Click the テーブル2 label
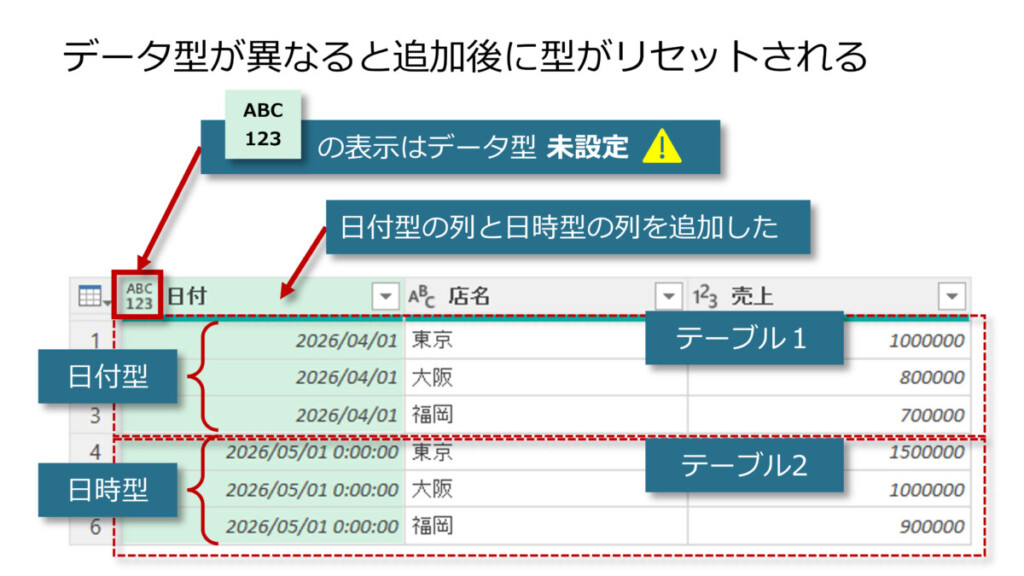 pyautogui.click(x=743, y=466)
